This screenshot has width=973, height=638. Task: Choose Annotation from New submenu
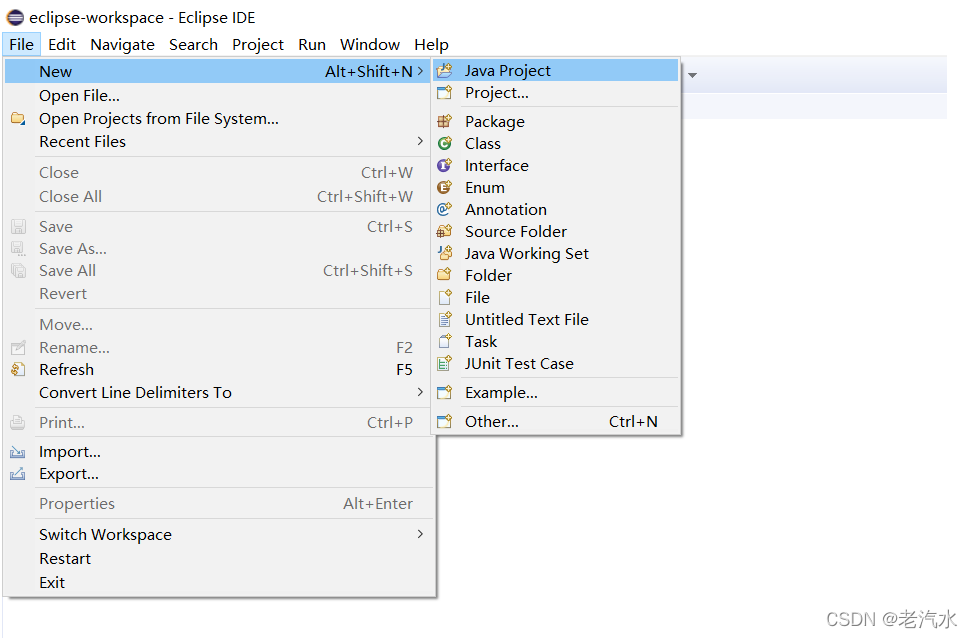[557, 210]
